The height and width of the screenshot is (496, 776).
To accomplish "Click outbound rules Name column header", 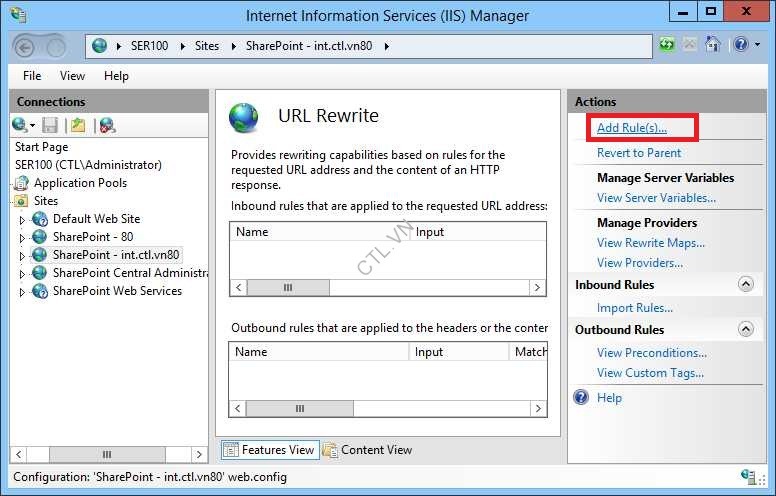I will point(319,352).
